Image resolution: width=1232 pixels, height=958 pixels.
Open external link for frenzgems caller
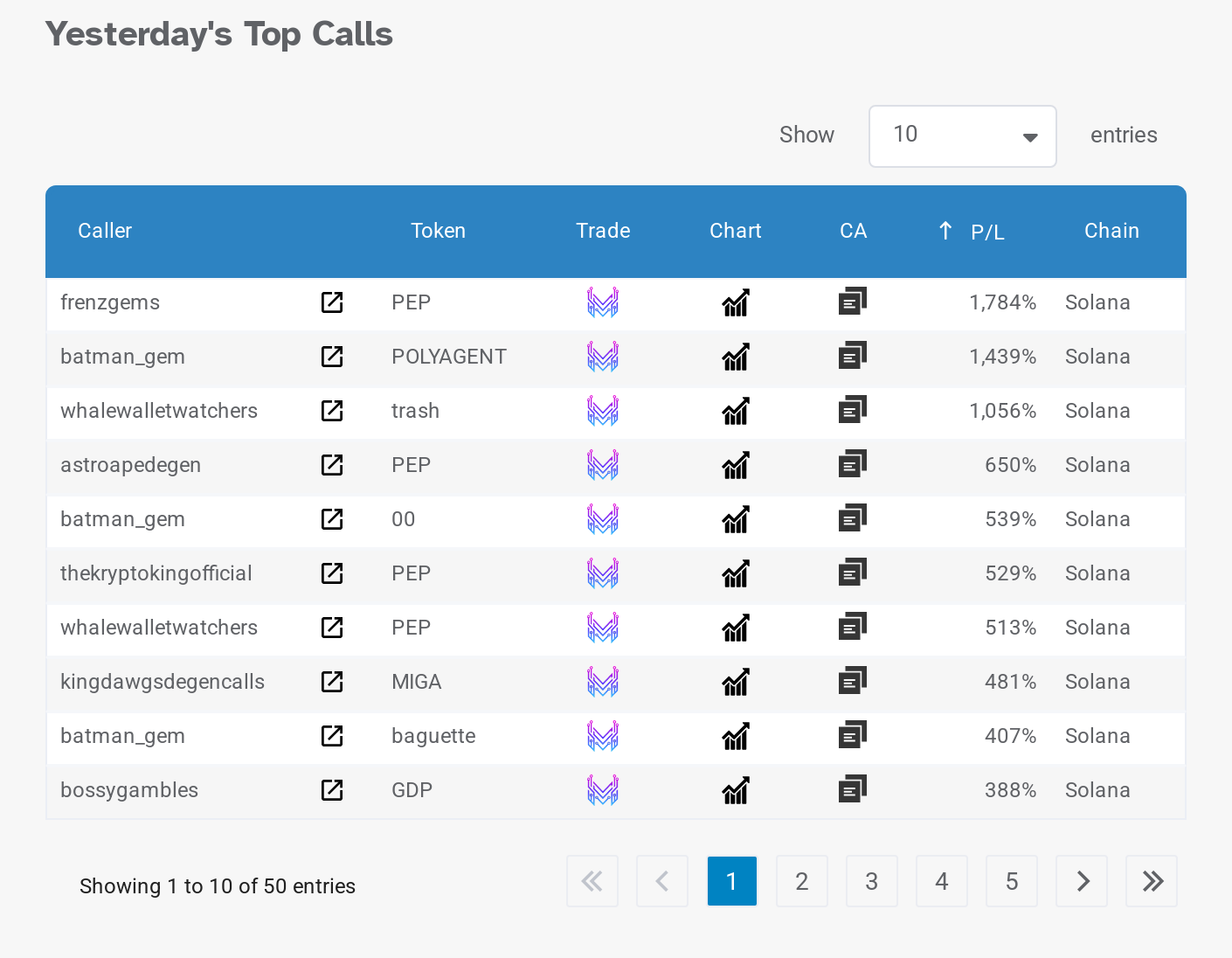pyautogui.click(x=332, y=302)
